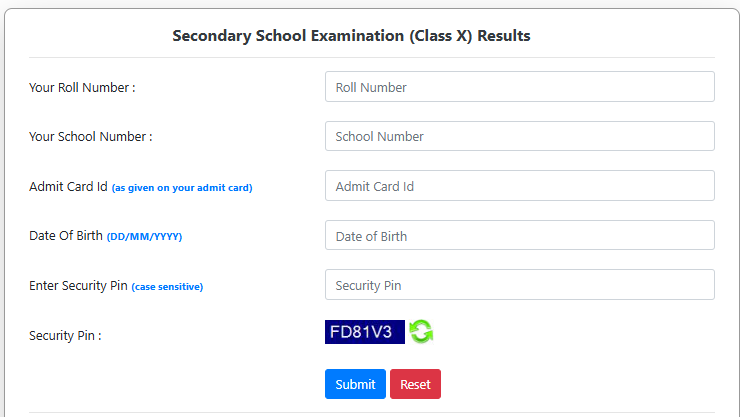The width and height of the screenshot is (740, 417).
Task: Reset the form with the red button
Action: coord(415,384)
